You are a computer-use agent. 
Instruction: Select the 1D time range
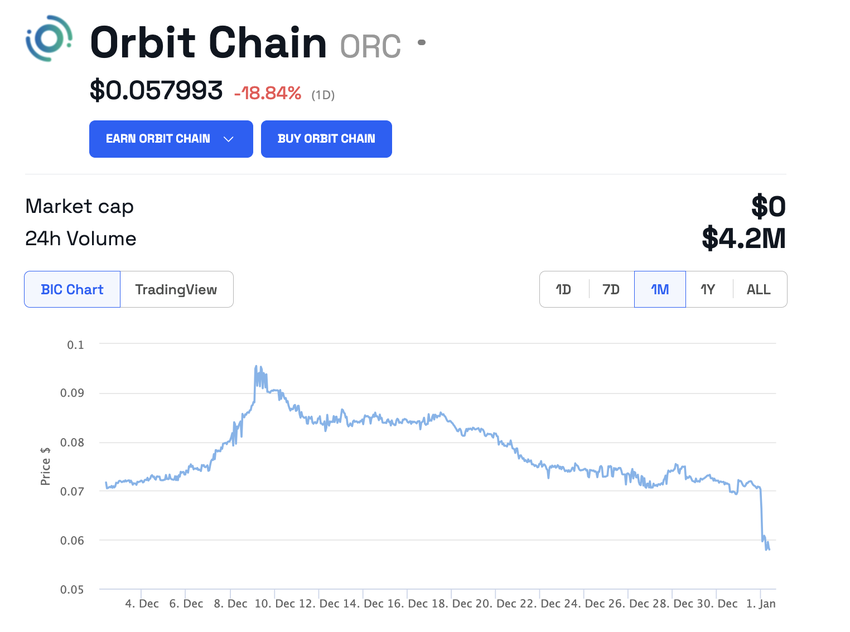click(563, 290)
